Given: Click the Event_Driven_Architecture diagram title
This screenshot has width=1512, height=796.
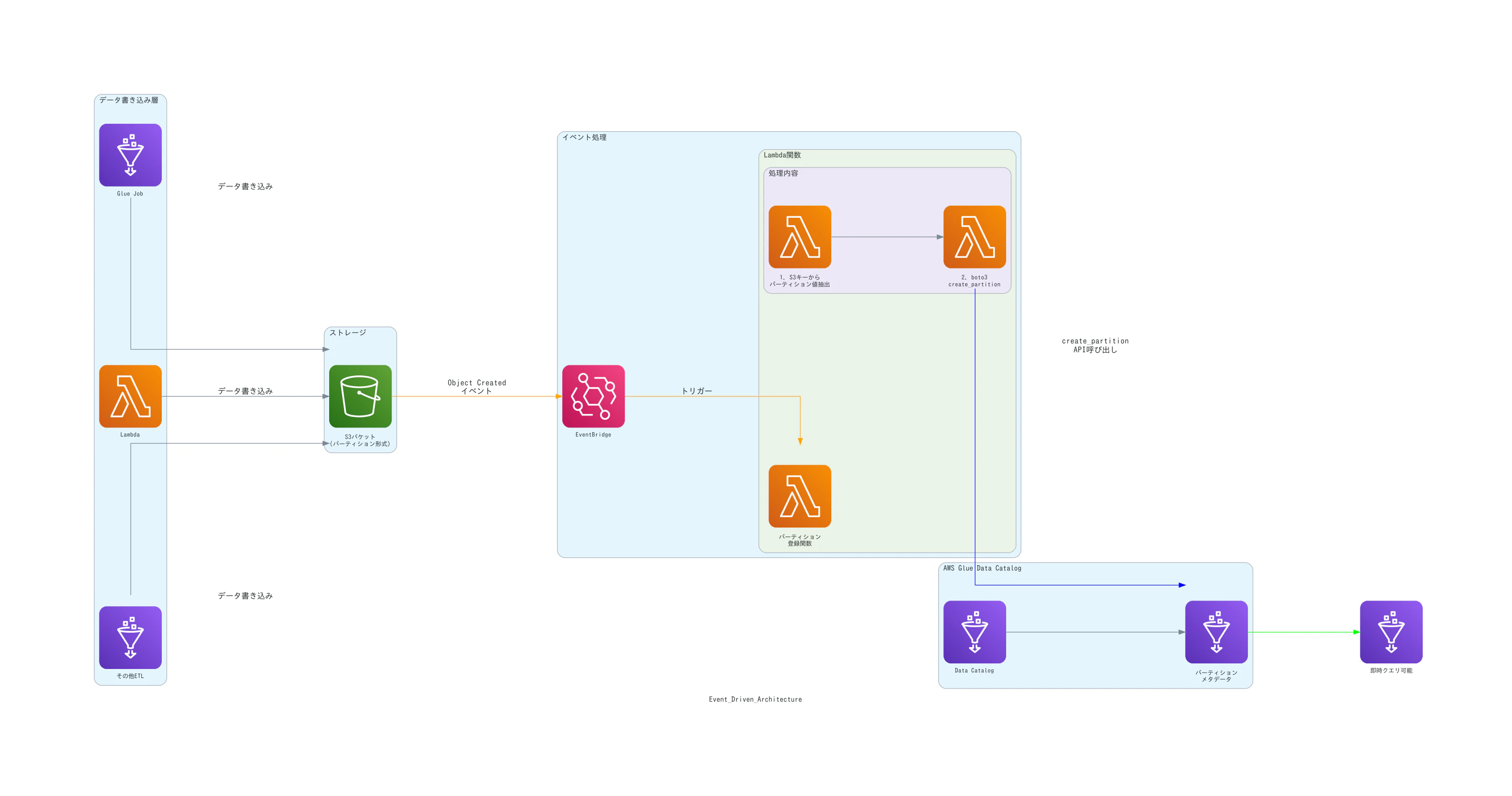Looking at the screenshot, I should pos(756,699).
